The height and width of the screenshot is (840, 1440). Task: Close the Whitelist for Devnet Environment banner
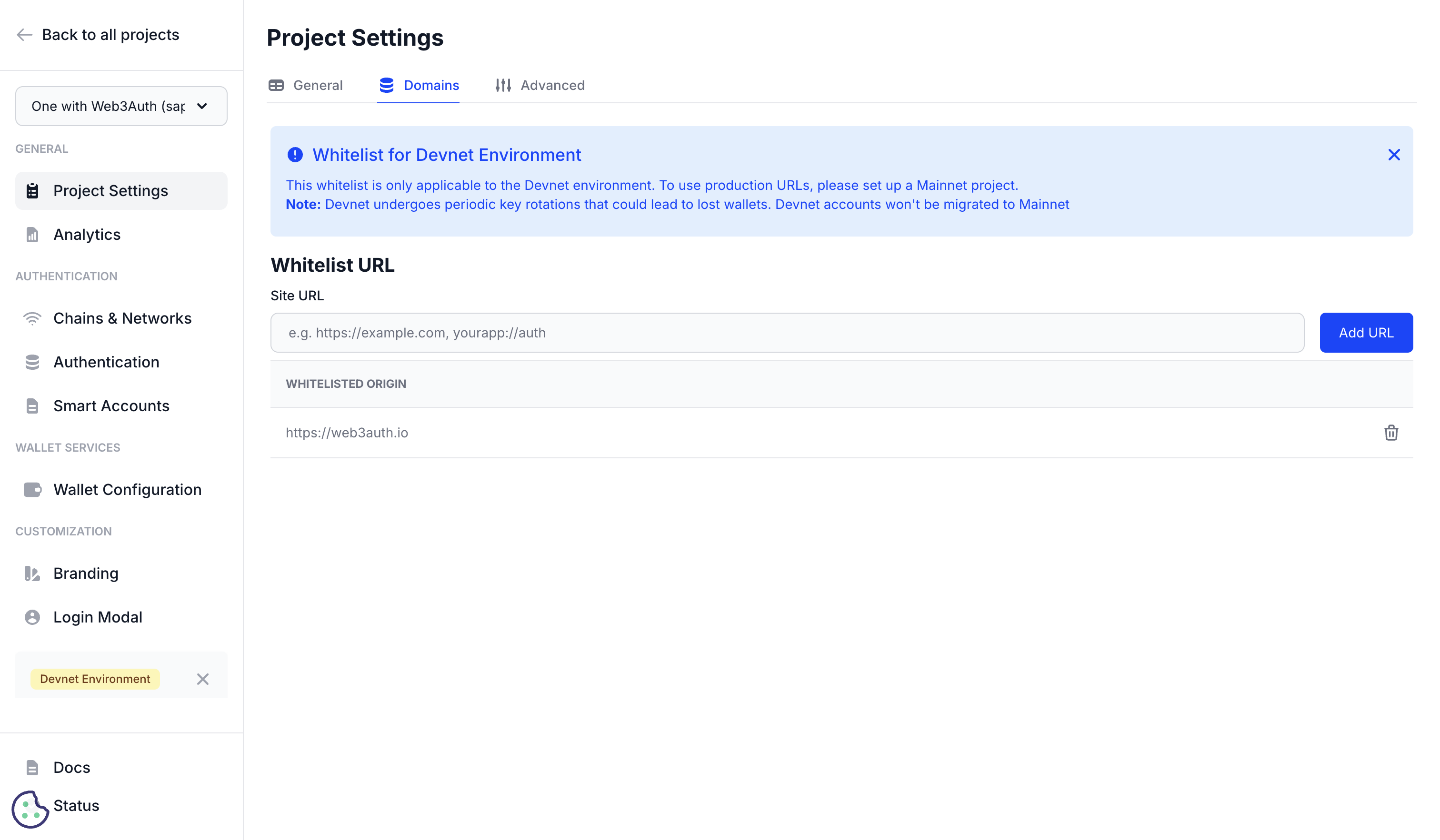click(x=1393, y=154)
